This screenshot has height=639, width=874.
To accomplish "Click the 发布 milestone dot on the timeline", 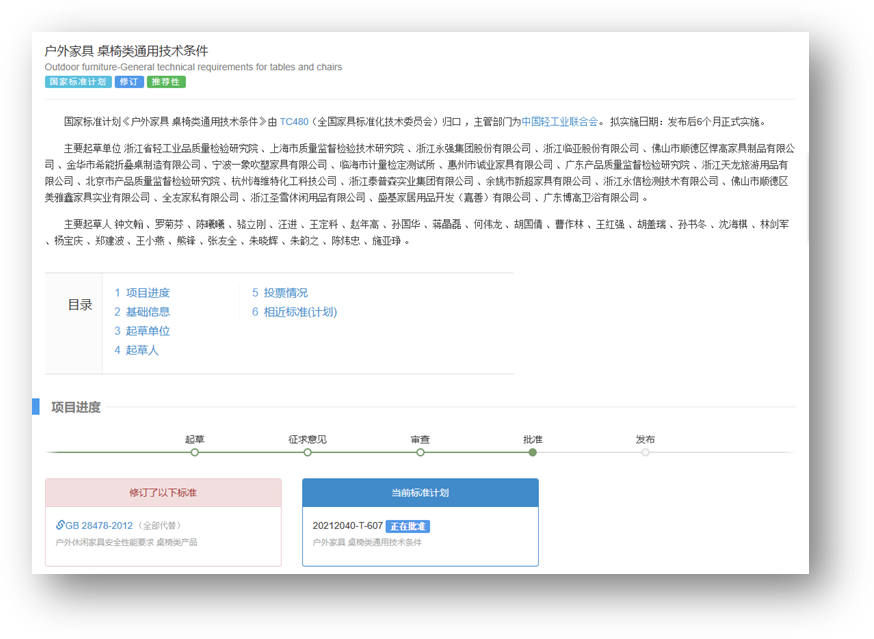I will [x=646, y=452].
